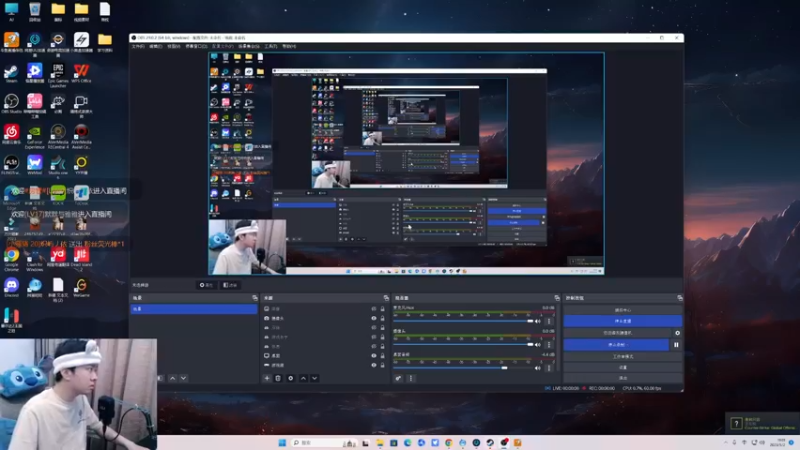This screenshot has height=450, width=800.
Task: Move scene down in the Scenes toolbar
Action: (x=184, y=378)
